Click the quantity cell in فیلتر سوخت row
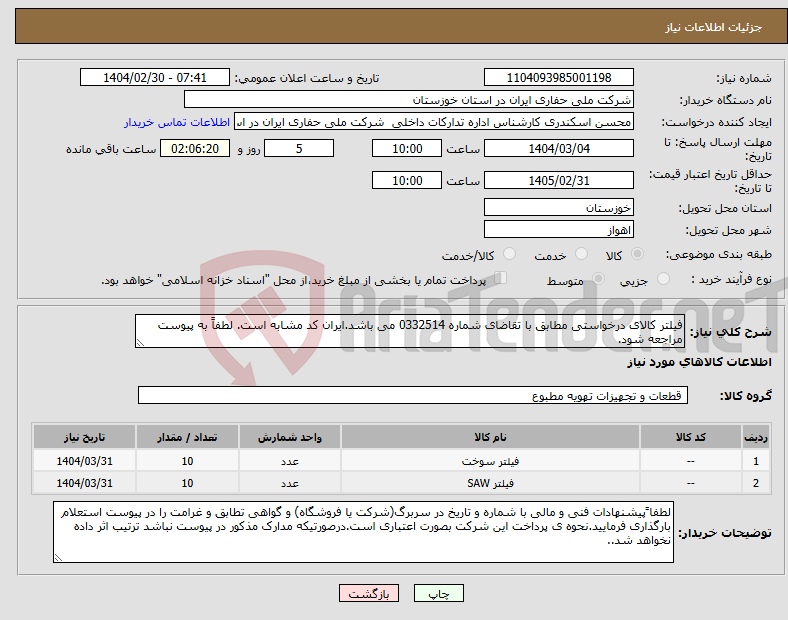Screen dimensions: 788x620 [x=187, y=461]
